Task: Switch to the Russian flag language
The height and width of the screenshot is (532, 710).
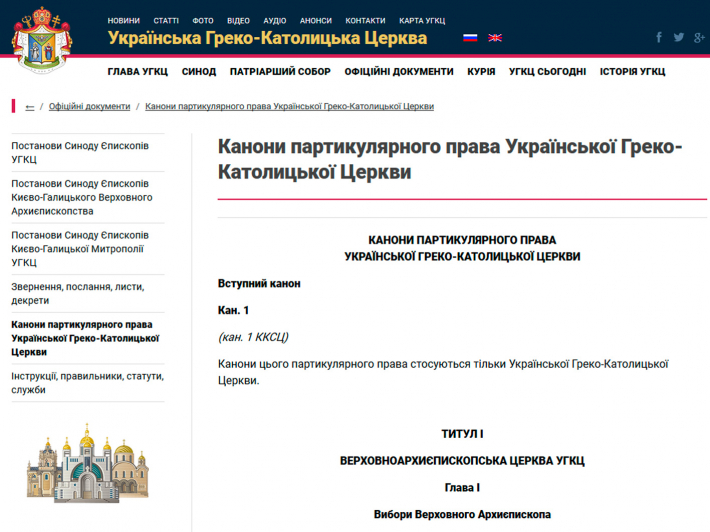Action: tap(470, 38)
